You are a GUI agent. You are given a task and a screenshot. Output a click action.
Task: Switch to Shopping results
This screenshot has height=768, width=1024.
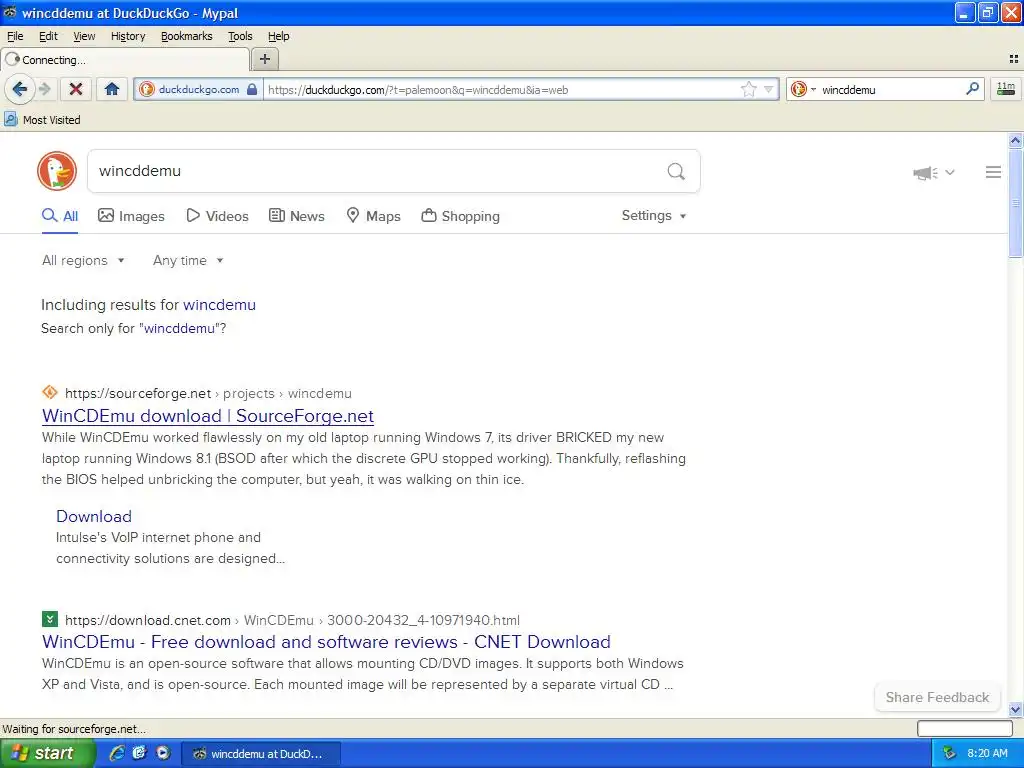pyautogui.click(x=460, y=216)
